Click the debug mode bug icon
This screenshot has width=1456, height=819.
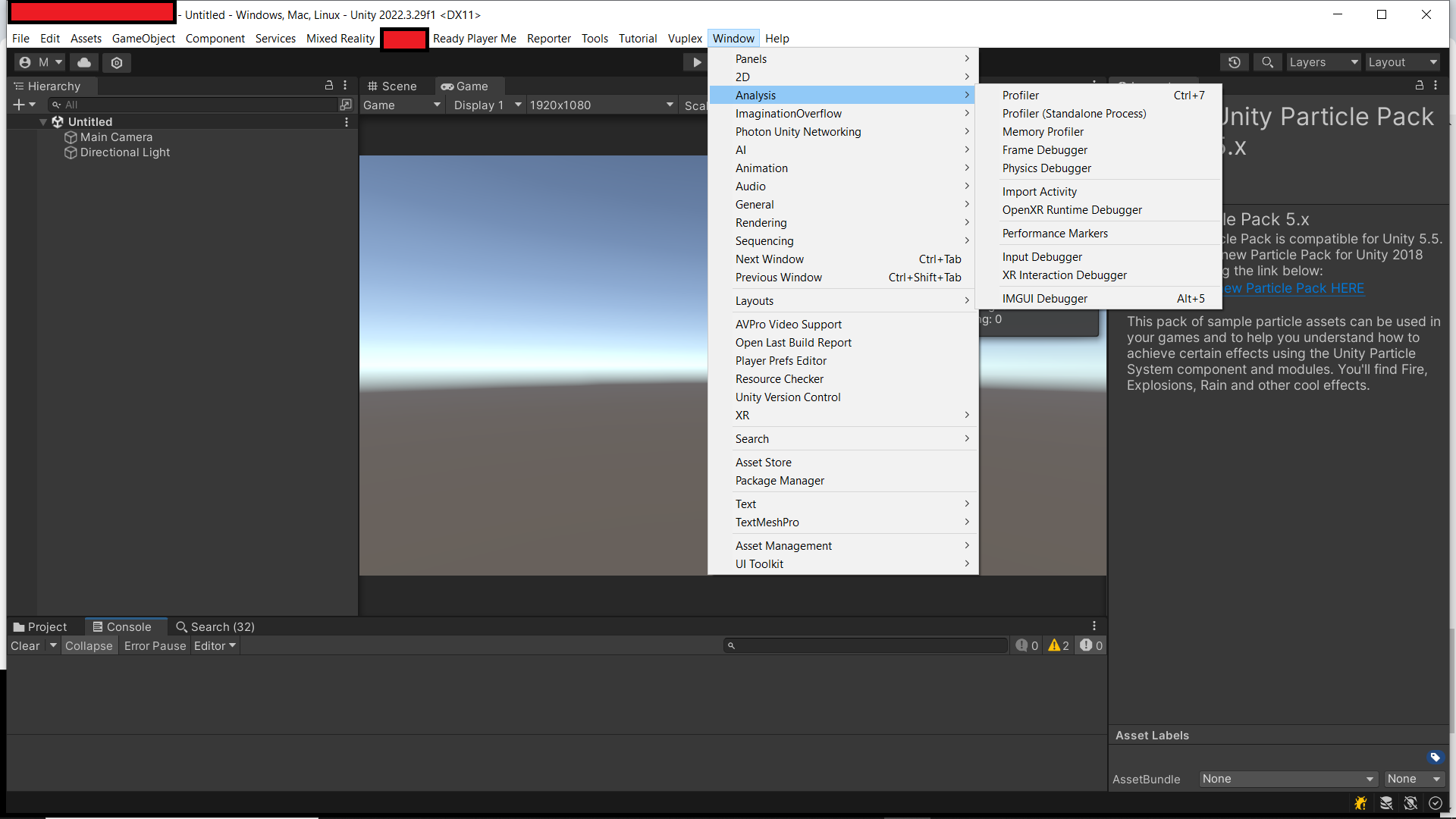point(1360,803)
